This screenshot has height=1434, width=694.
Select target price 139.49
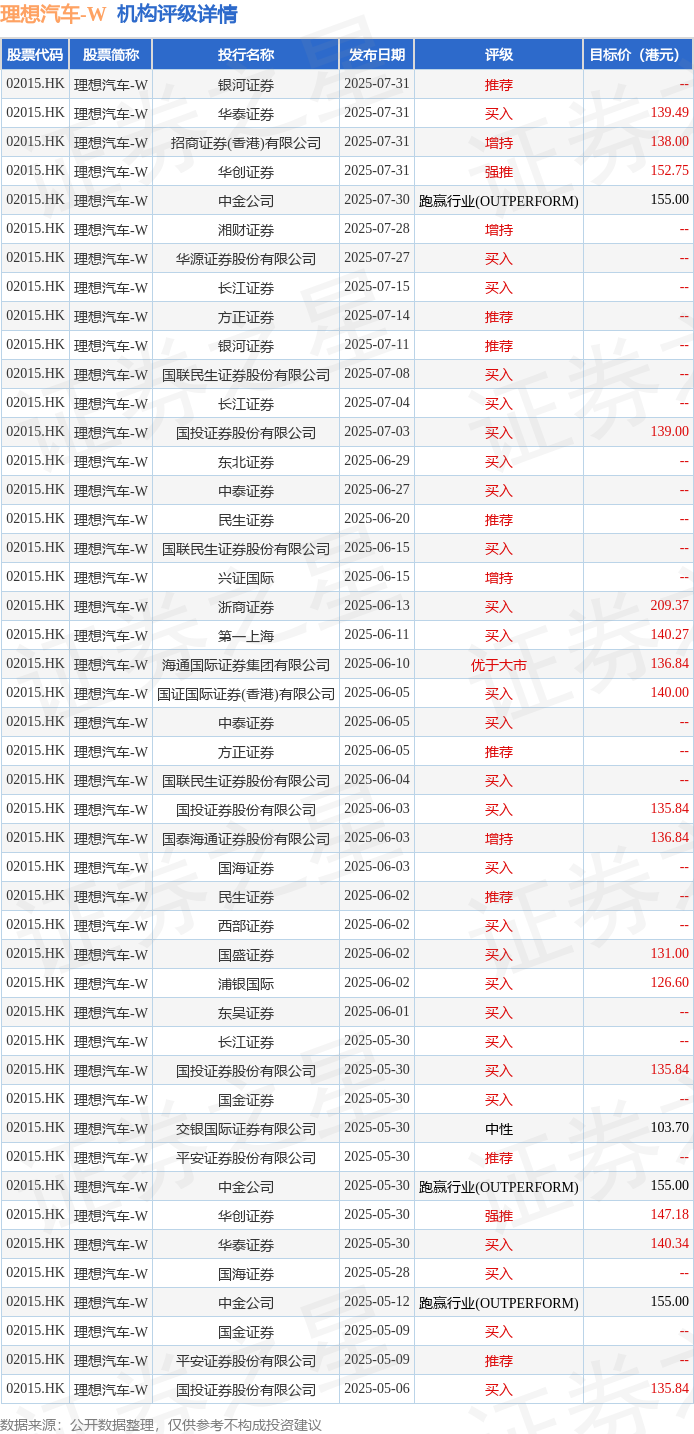pyautogui.click(x=669, y=113)
